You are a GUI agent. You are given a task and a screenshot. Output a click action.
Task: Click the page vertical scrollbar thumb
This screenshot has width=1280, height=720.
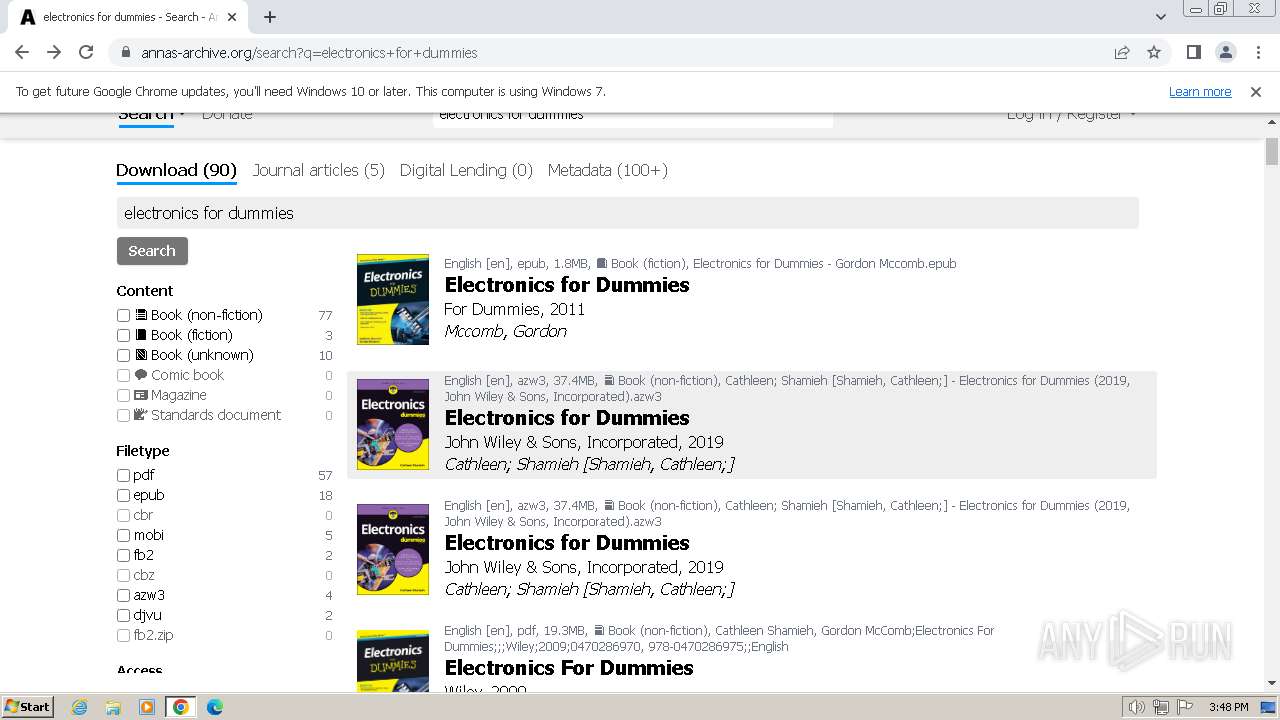click(1271, 152)
